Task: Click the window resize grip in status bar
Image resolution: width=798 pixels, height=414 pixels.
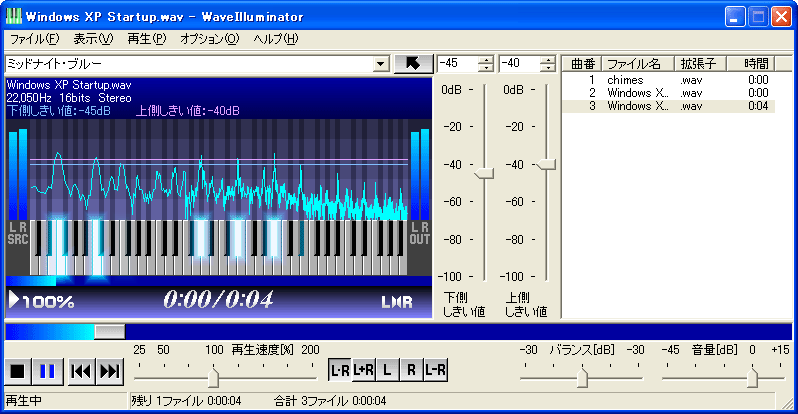Action: (x=787, y=403)
